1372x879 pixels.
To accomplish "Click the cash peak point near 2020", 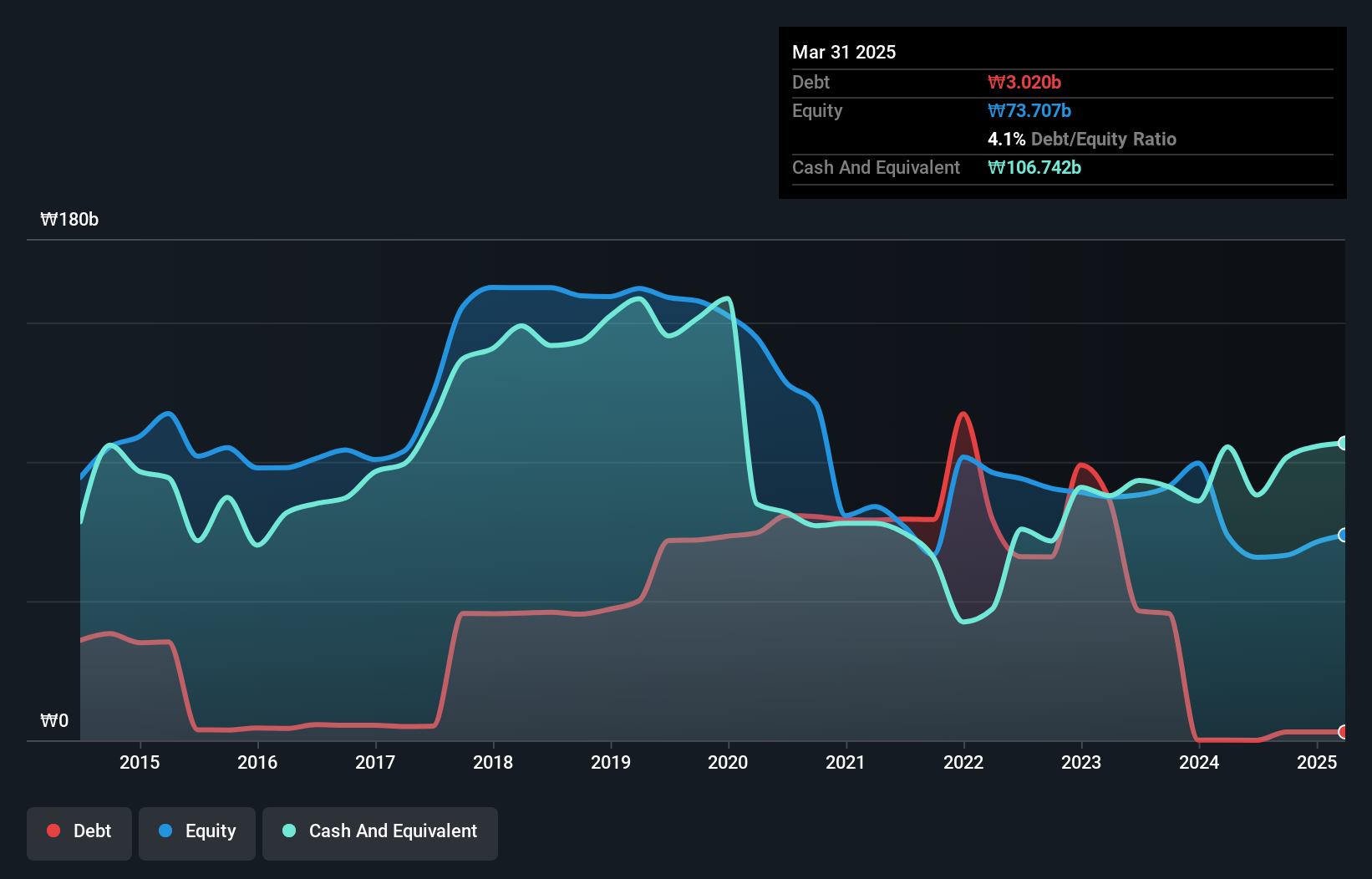I will 729,298.
